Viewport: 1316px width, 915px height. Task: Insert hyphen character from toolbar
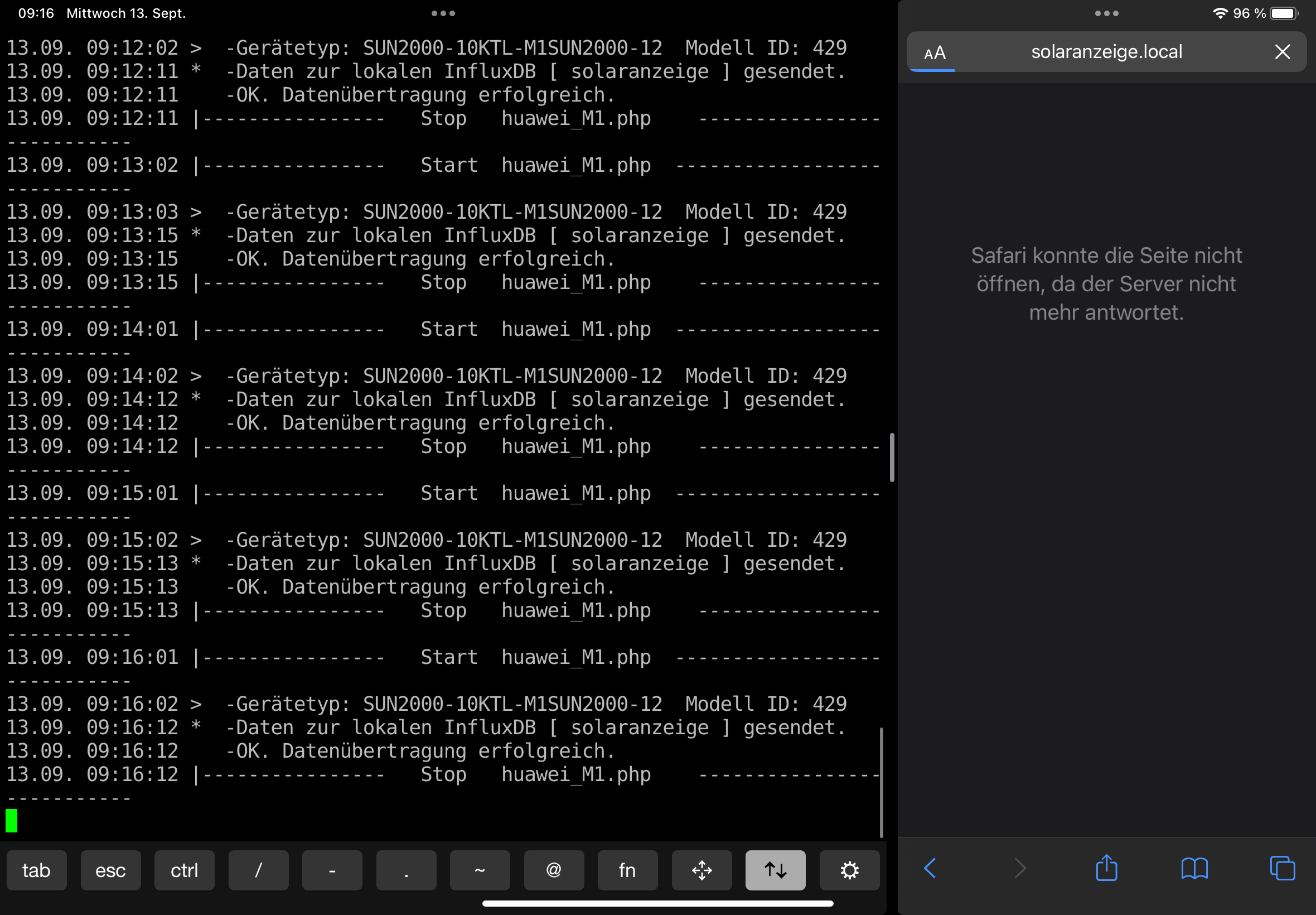click(x=332, y=870)
